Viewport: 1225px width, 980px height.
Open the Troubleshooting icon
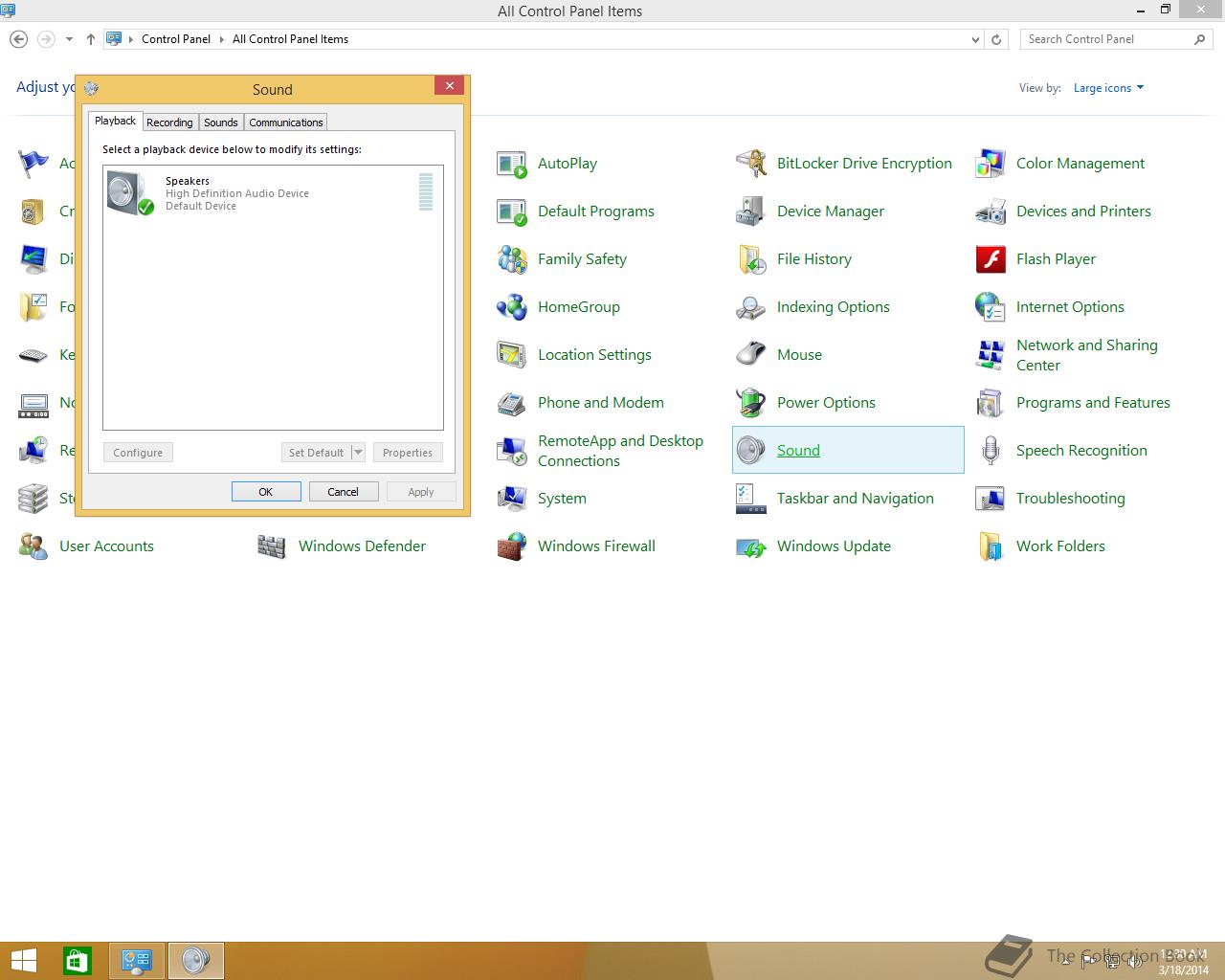pyautogui.click(x=991, y=499)
